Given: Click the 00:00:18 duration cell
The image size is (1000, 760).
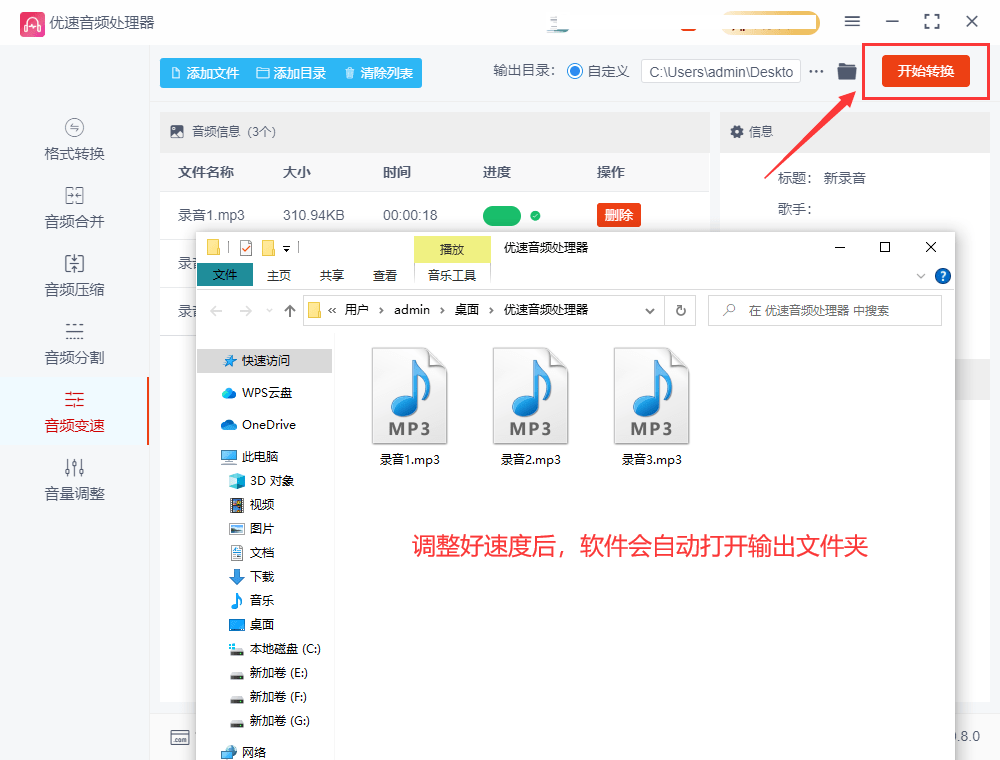Looking at the screenshot, I should click(x=410, y=216).
